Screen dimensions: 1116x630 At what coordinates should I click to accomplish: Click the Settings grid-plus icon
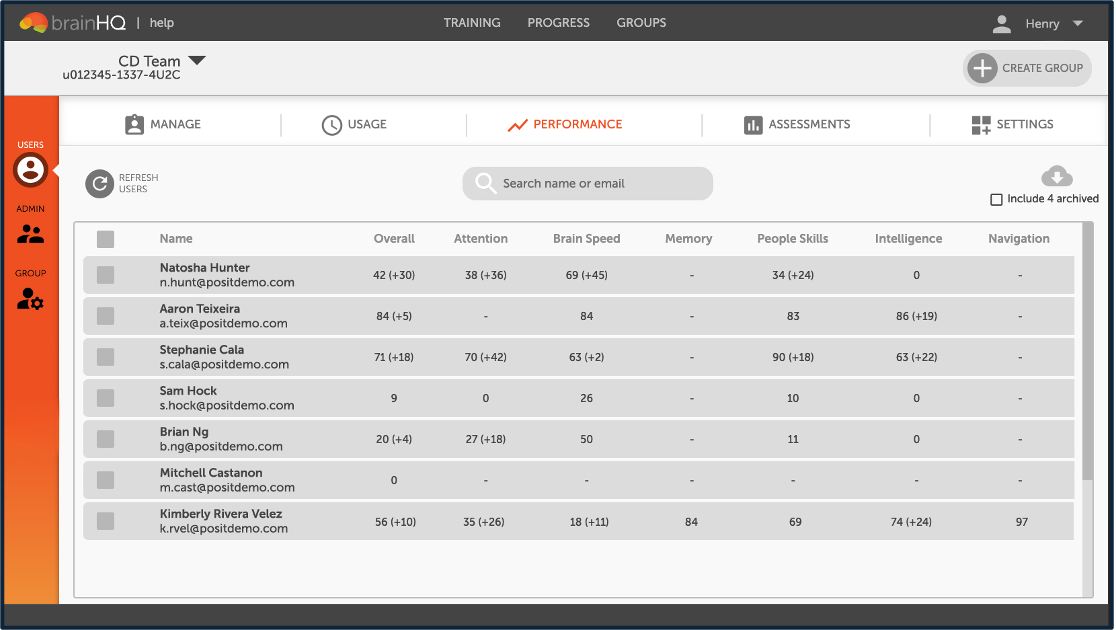(x=981, y=125)
